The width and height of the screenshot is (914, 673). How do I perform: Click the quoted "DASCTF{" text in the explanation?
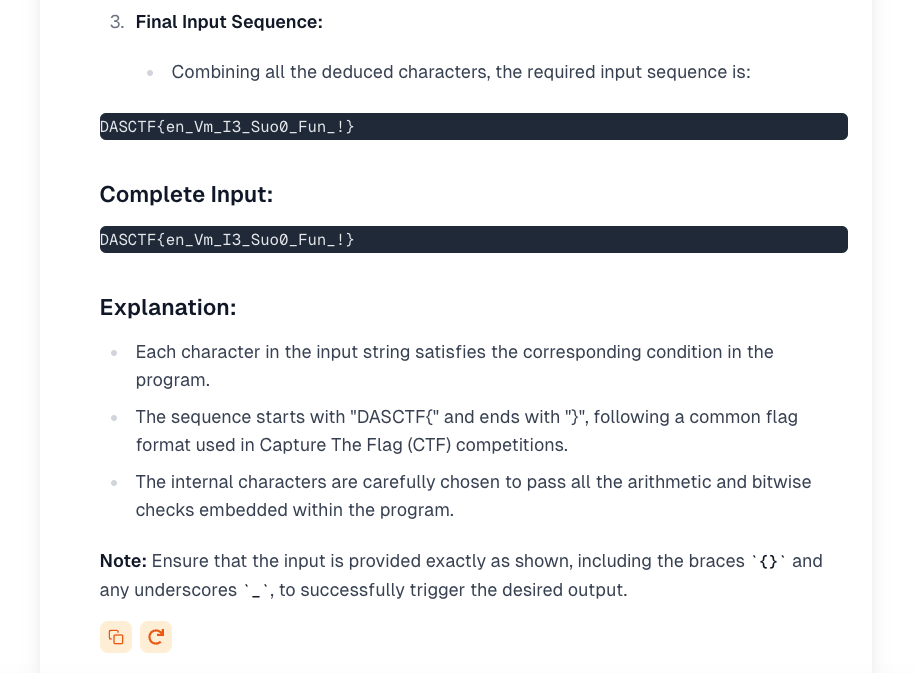point(395,417)
